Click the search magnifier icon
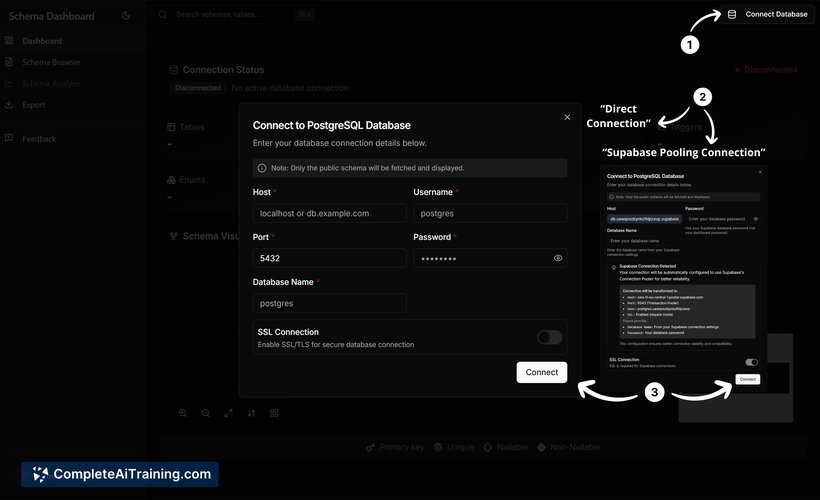Viewport: 820px width, 500px height. point(163,15)
